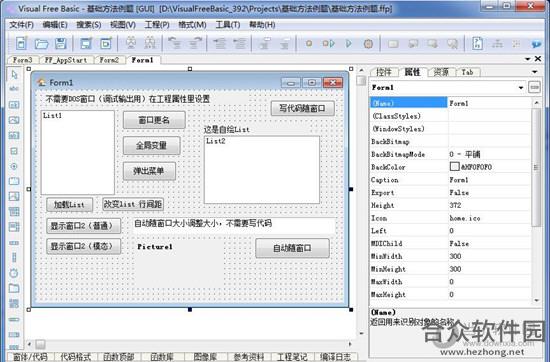This screenshot has width=550, height=362.
Task: Open the 文件(F) menu
Action: [x=21, y=25]
